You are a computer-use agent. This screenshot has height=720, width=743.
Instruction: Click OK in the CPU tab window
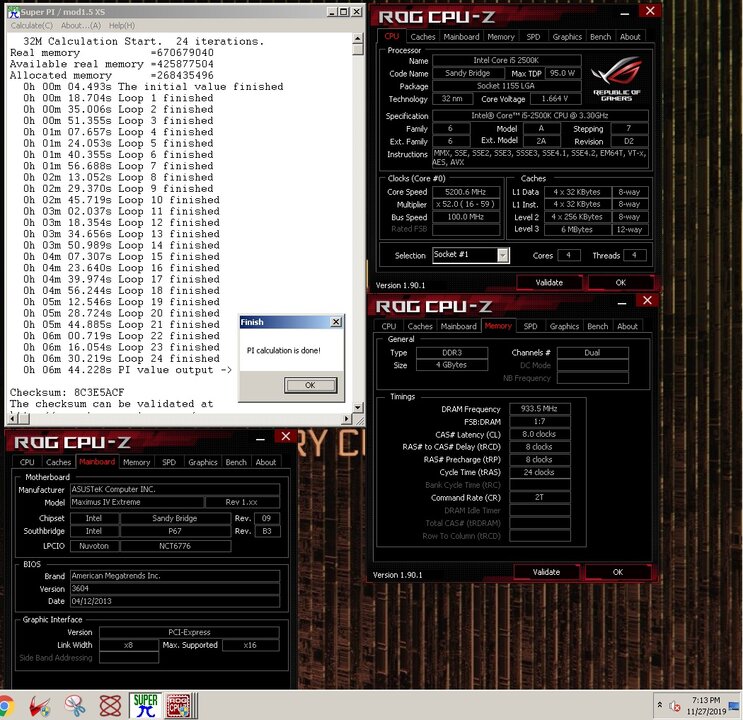pos(621,283)
